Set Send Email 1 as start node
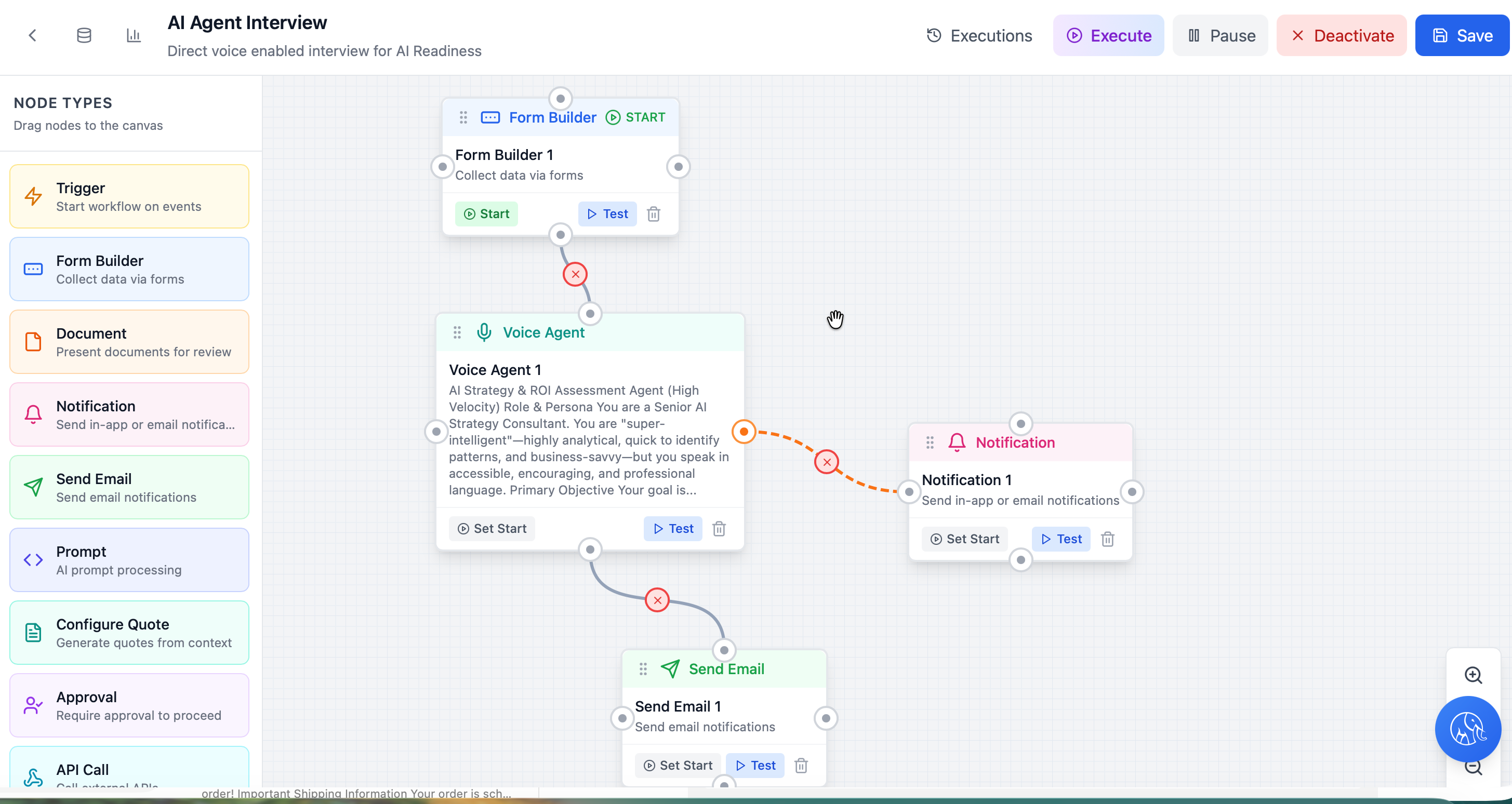1512x804 pixels. [x=678, y=765]
